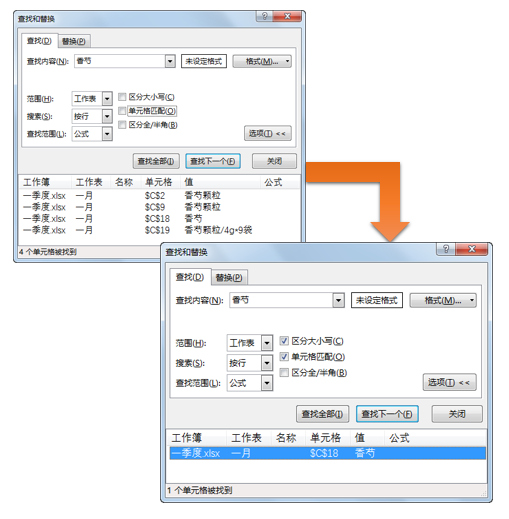Sort by 名称 column header in lower dialog
509x519 pixels.
point(288,438)
